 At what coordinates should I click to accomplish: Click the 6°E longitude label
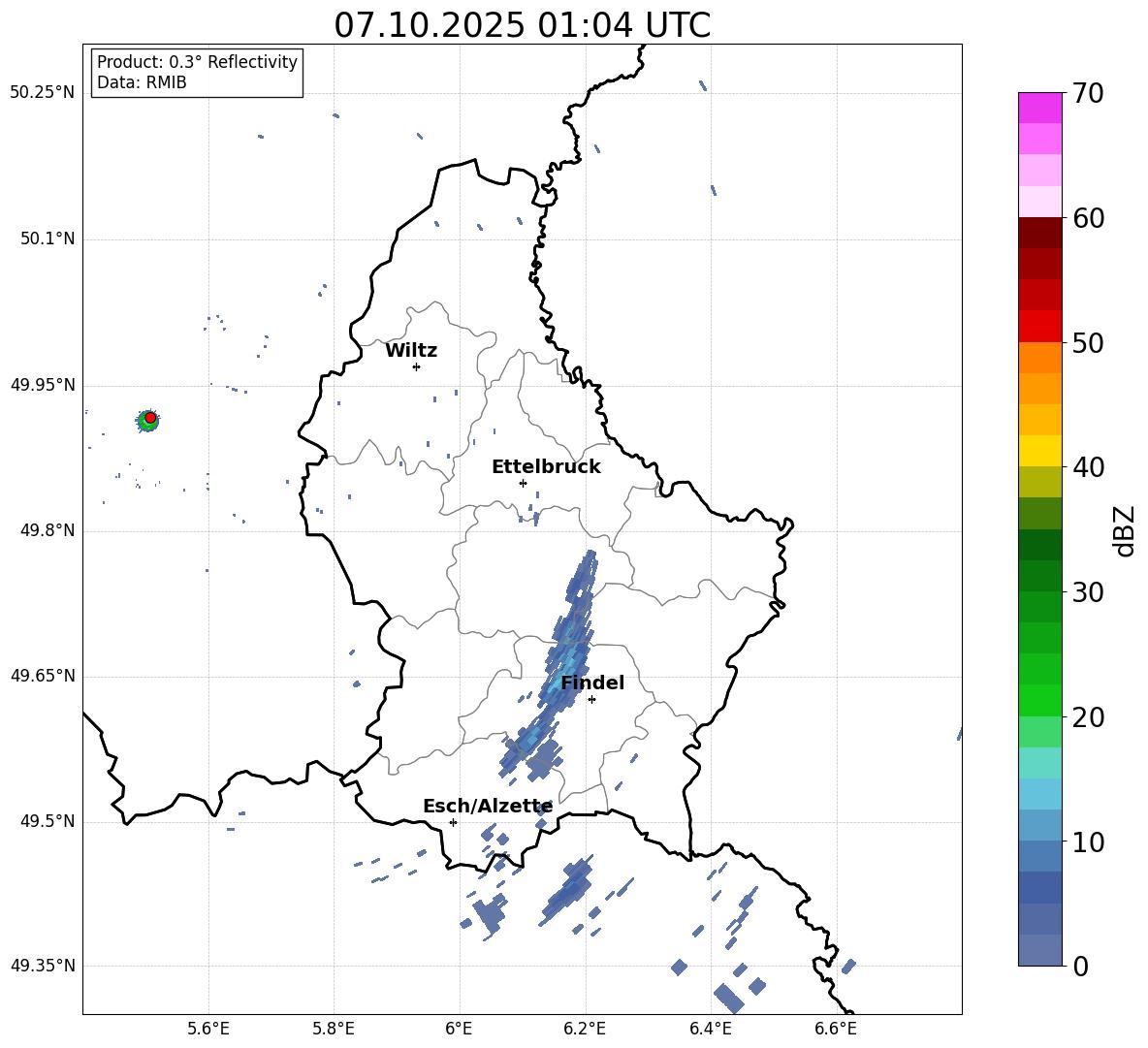click(x=459, y=1029)
